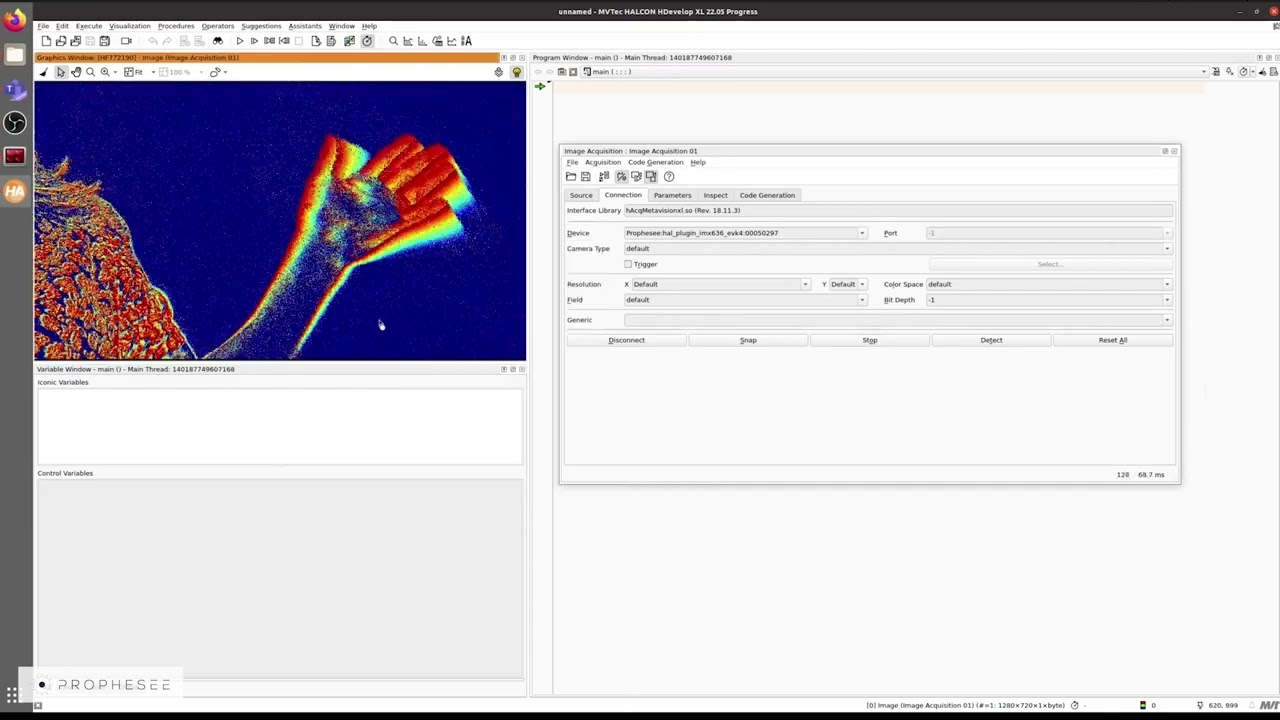Click the lightbulb icon in the Graphics Window
The image size is (1280, 720).
(516, 72)
